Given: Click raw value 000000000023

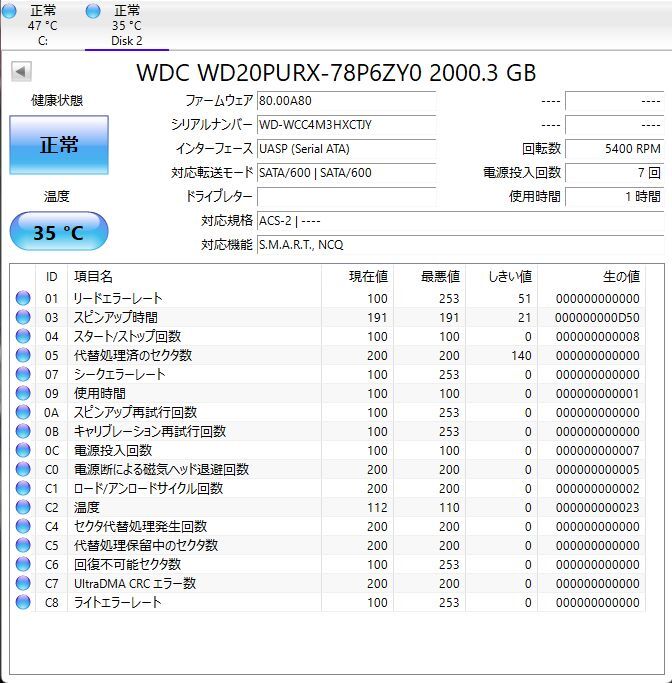Looking at the screenshot, I should [x=597, y=507].
